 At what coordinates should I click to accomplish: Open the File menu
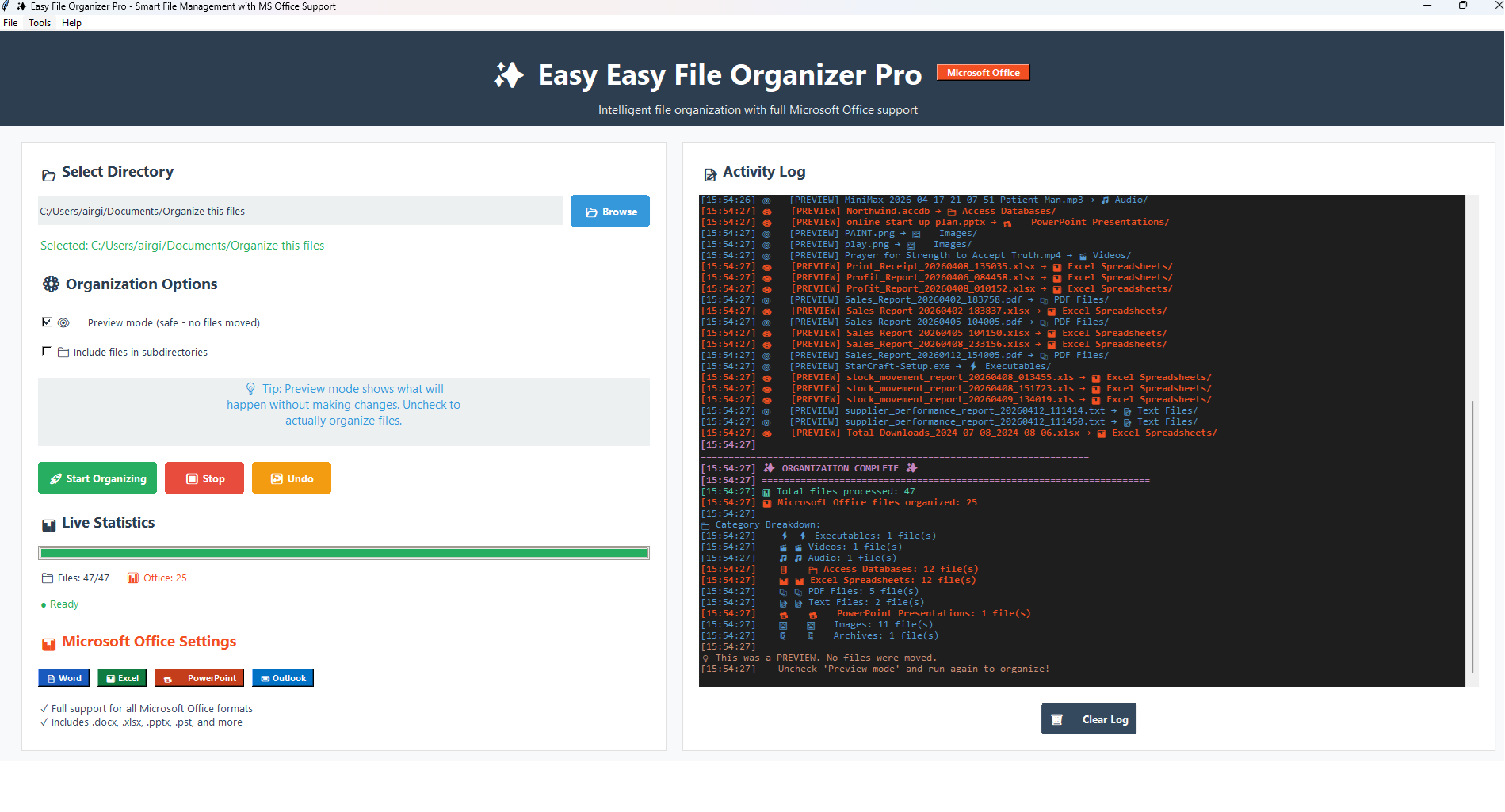(x=10, y=23)
